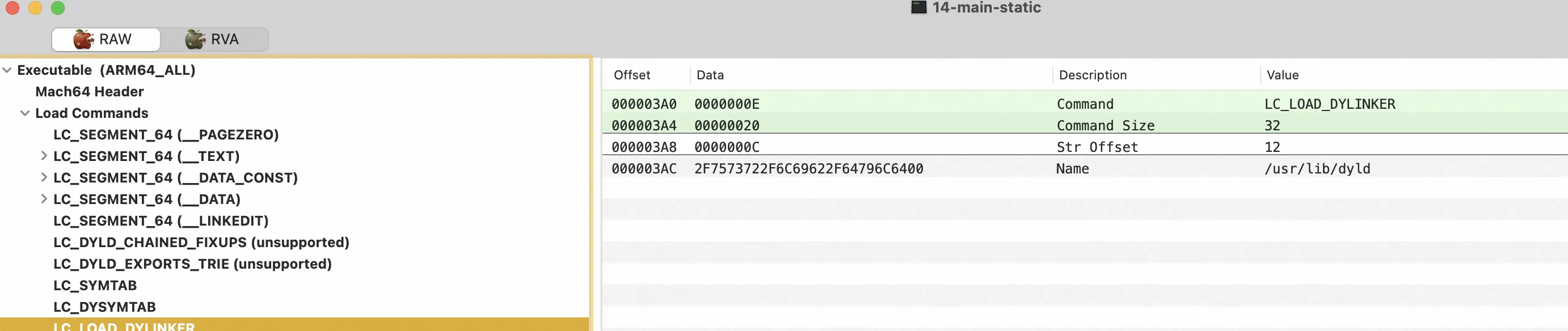Select LC_DYLD_EXPORTS_TRIE (unsupported) in the tree
This screenshot has height=331, width=1568.
coord(193,264)
